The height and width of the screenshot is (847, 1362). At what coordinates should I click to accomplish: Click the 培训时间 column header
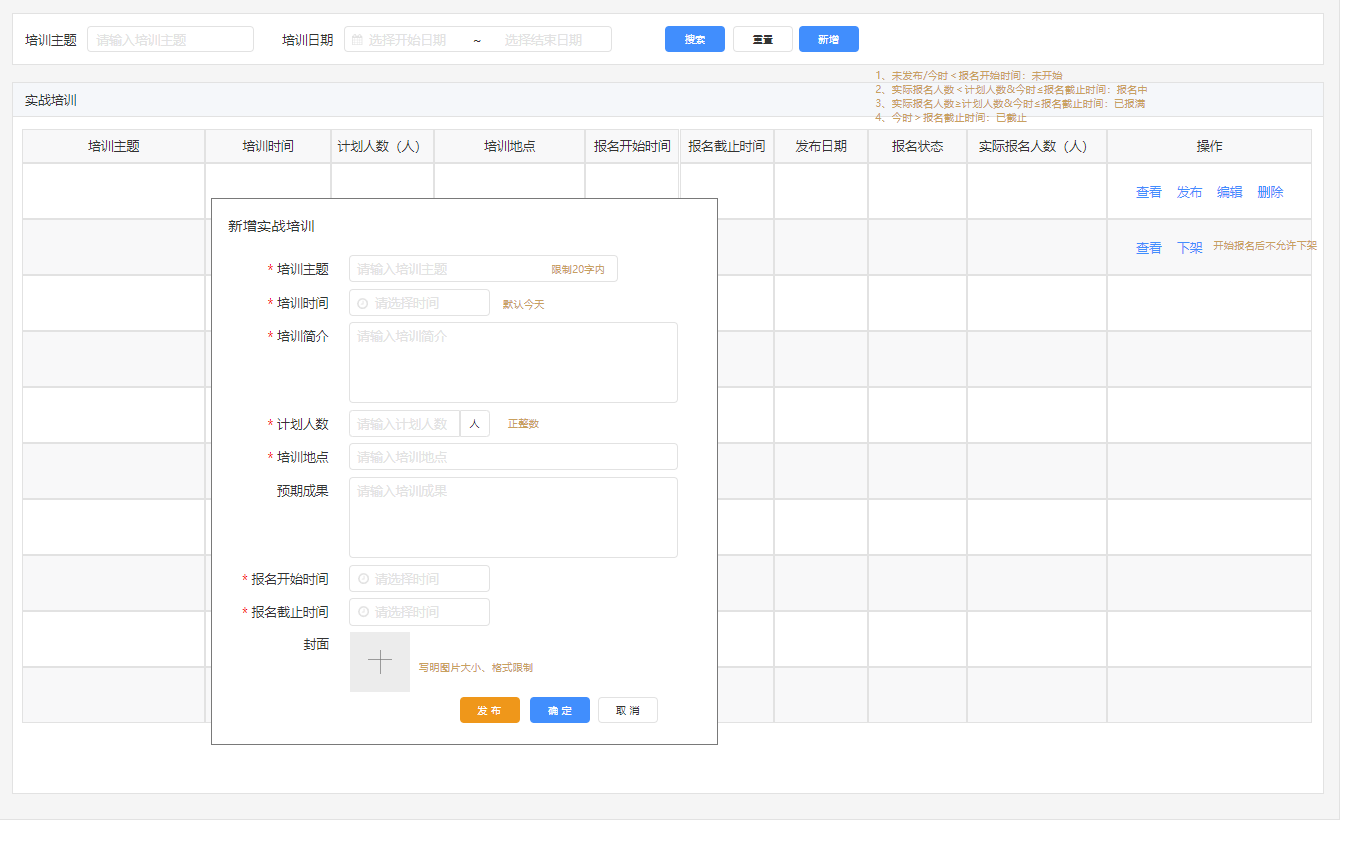(268, 146)
